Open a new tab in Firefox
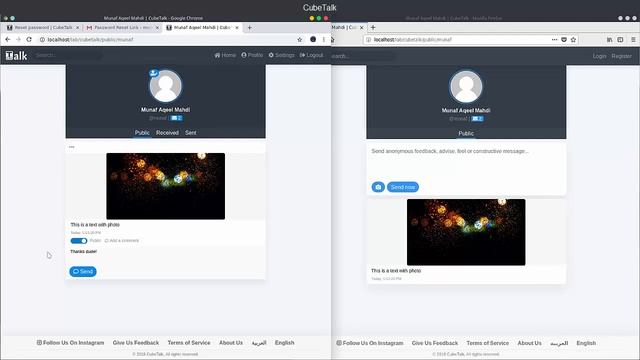This screenshot has width=640, height=360. pyautogui.click(x=373, y=28)
